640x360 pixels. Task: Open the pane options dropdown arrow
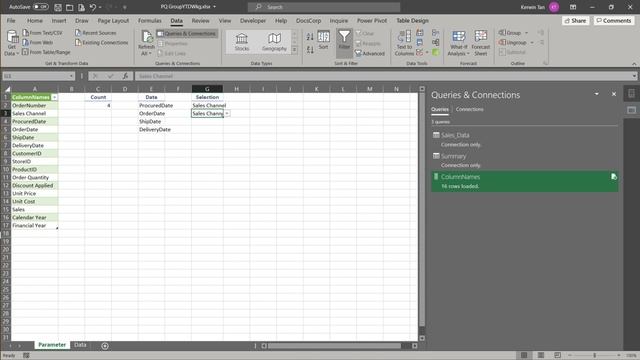tap(596, 94)
